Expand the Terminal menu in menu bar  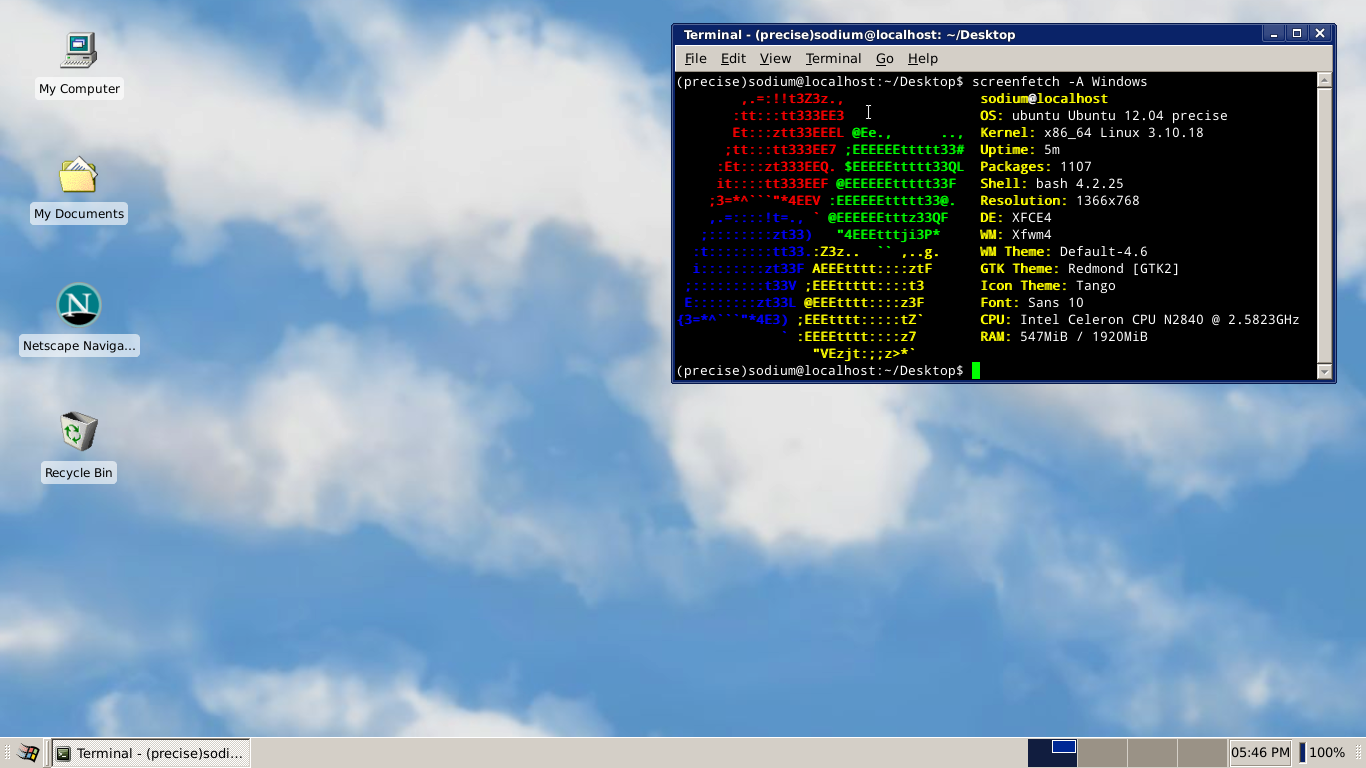point(833,59)
